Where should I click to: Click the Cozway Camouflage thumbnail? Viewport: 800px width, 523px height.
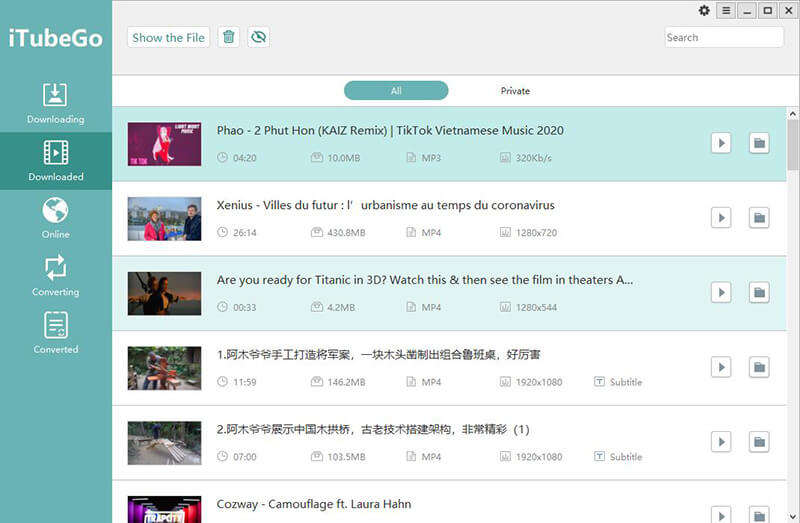point(164,510)
